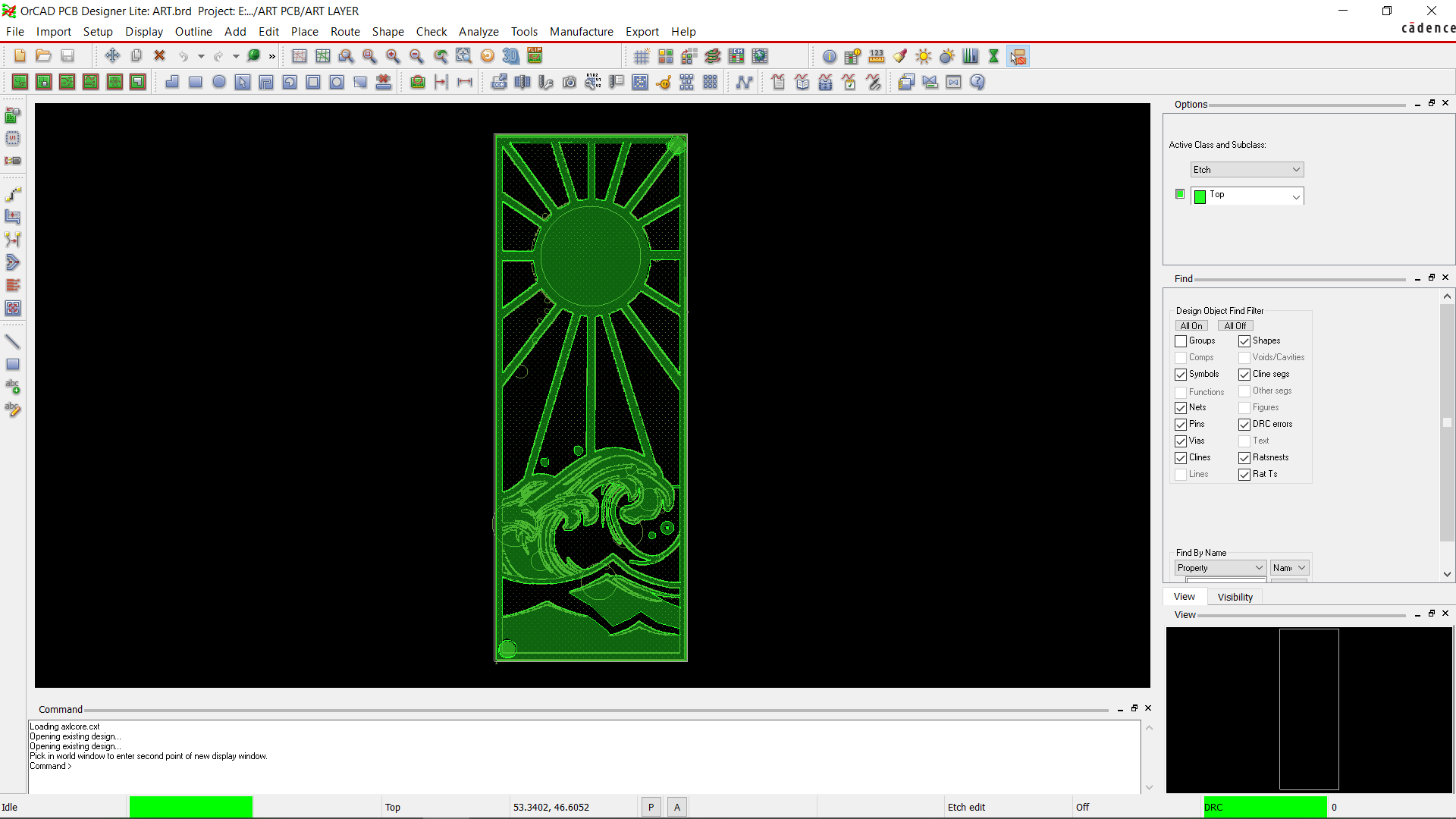Open the File menu
The height and width of the screenshot is (819, 1456).
coord(15,32)
